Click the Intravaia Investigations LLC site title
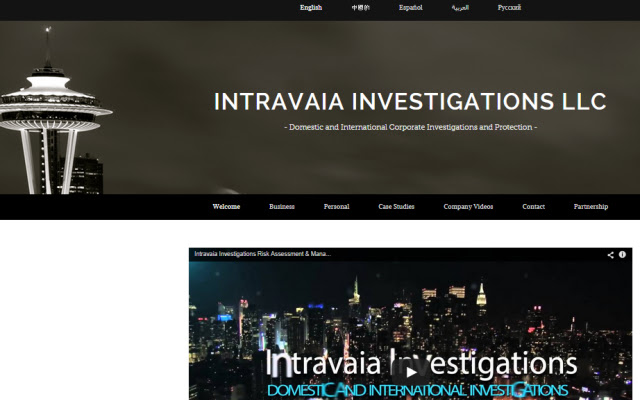 (410, 102)
